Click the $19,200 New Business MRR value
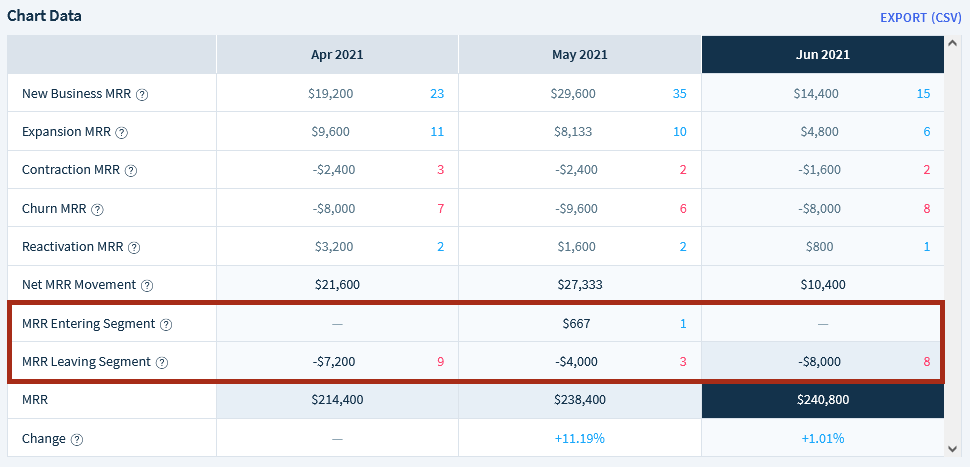970x467 pixels. (x=331, y=93)
